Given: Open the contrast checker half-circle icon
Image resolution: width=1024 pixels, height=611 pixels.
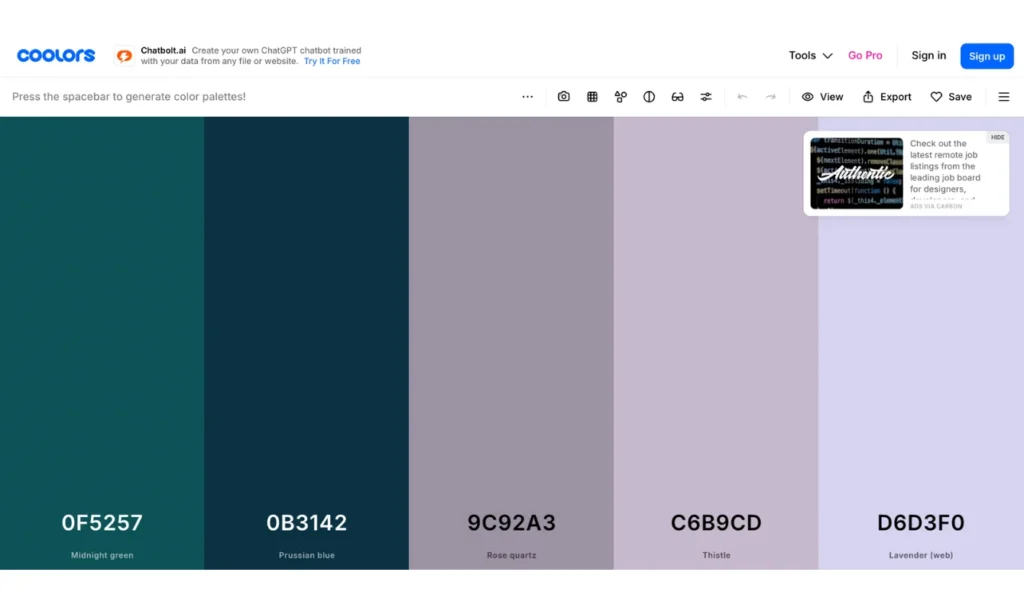Looking at the screenshot, I should click(x=649, y=97).
